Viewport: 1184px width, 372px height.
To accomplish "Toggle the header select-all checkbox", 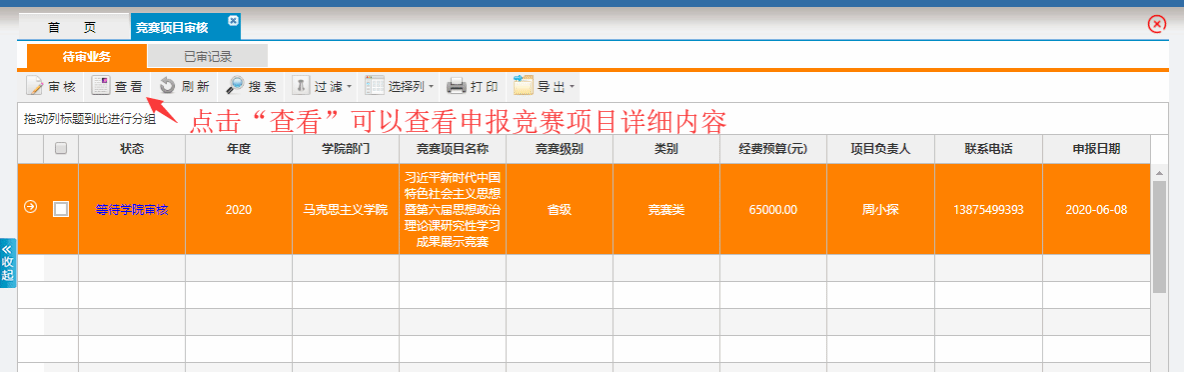I will click(x=61, y=149).
